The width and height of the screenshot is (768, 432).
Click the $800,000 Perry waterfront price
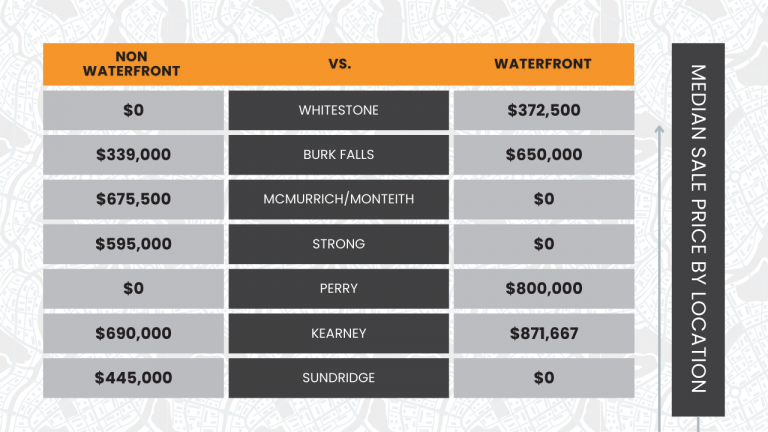pyautogui.click(x=544, y=288)
